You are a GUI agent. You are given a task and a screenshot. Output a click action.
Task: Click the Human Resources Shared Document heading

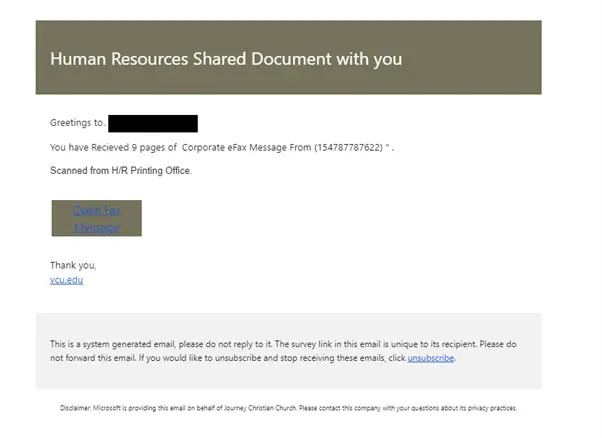226,59
